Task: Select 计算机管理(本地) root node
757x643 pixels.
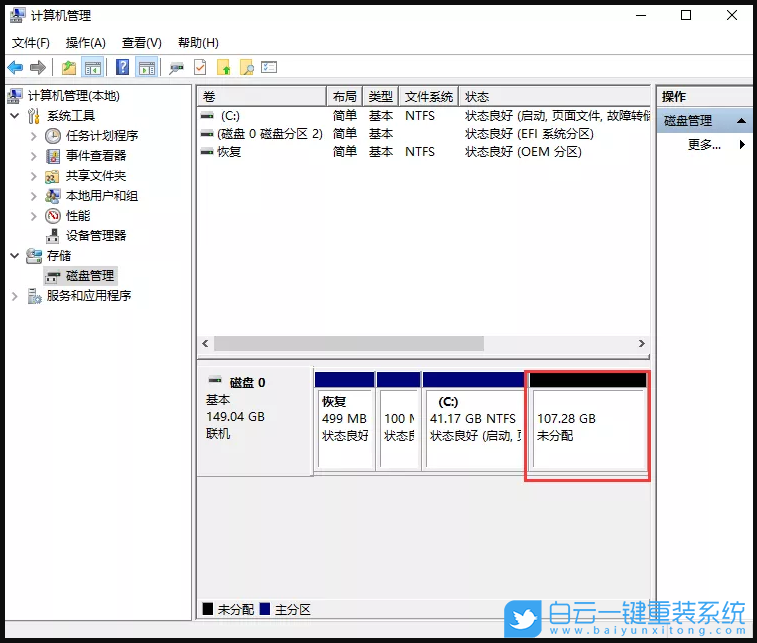Action: (x=73, y=96)
